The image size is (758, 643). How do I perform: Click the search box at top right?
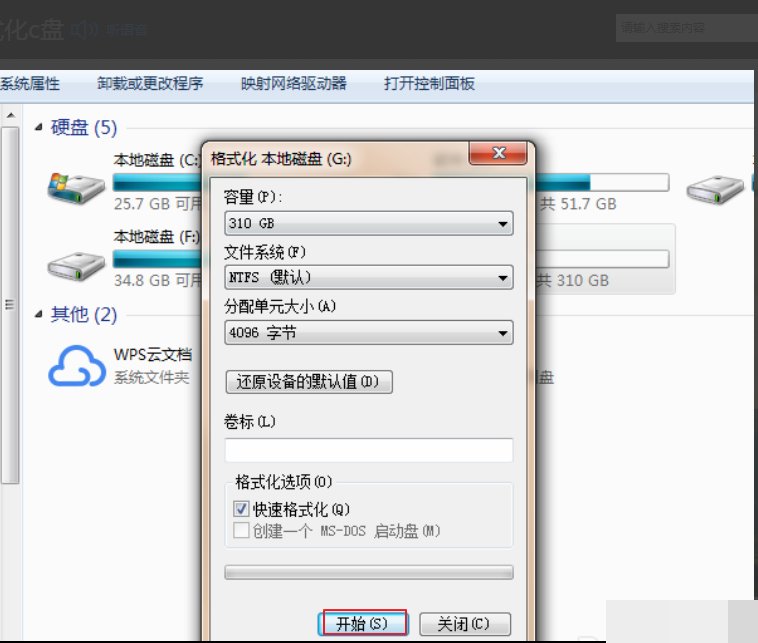[686, 28]
